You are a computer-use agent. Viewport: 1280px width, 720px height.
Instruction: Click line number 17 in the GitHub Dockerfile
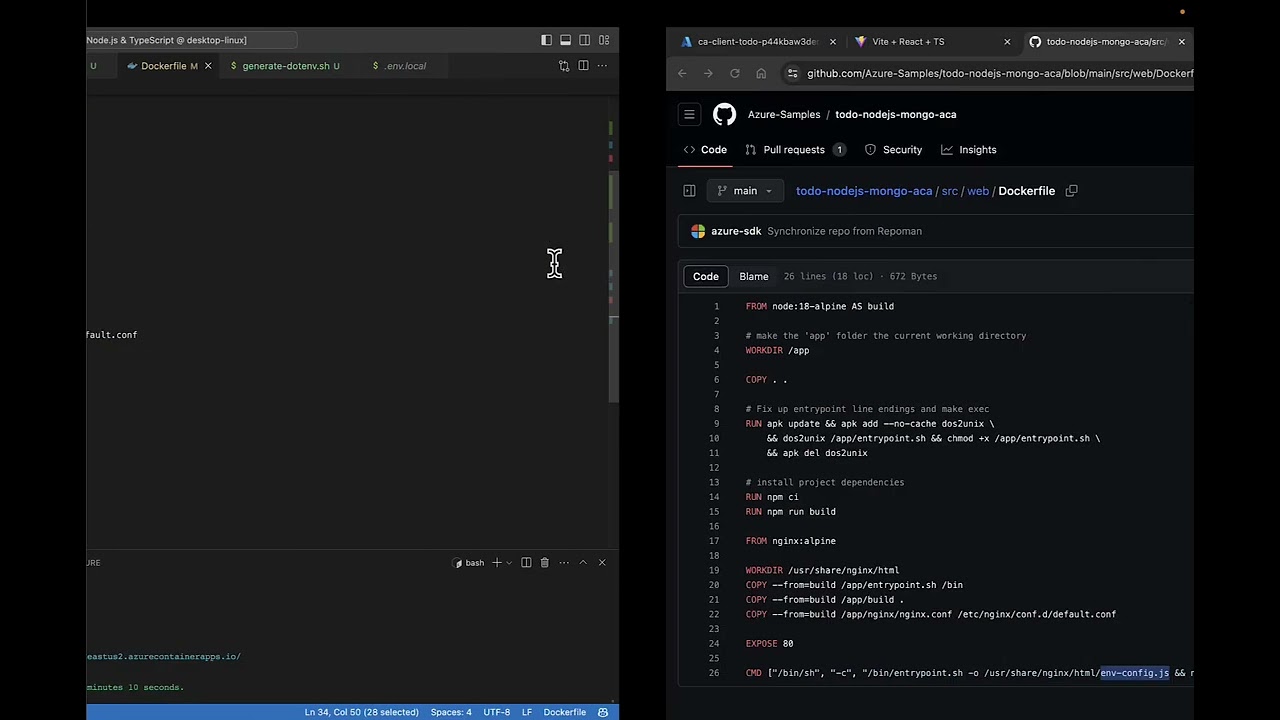pos(715,541)
